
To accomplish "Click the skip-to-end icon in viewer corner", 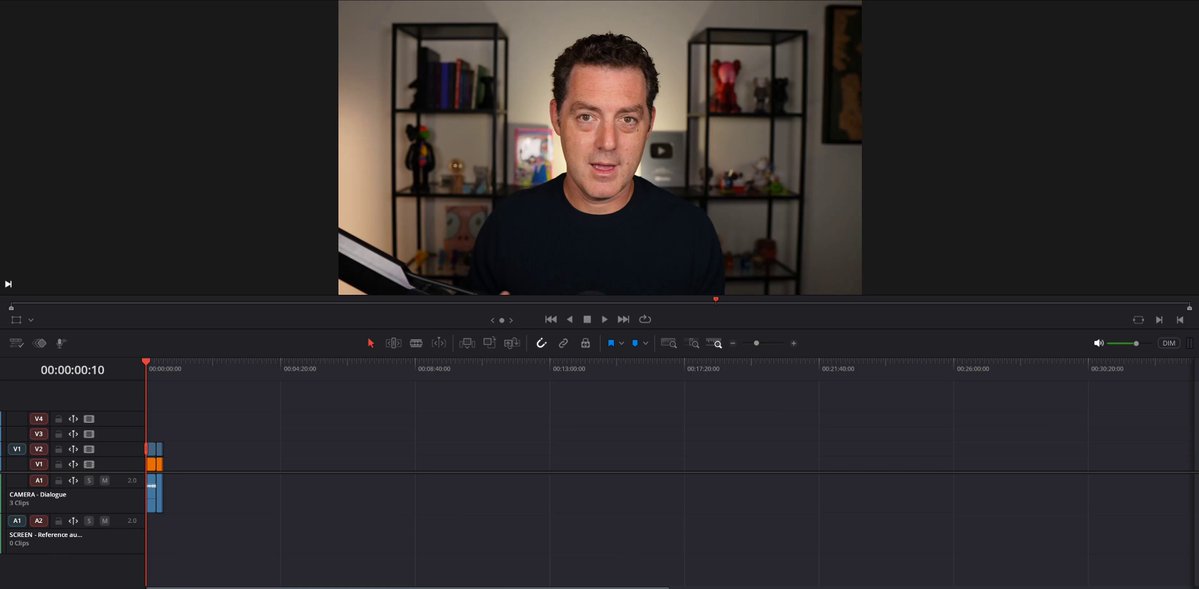I will point(8,284).
